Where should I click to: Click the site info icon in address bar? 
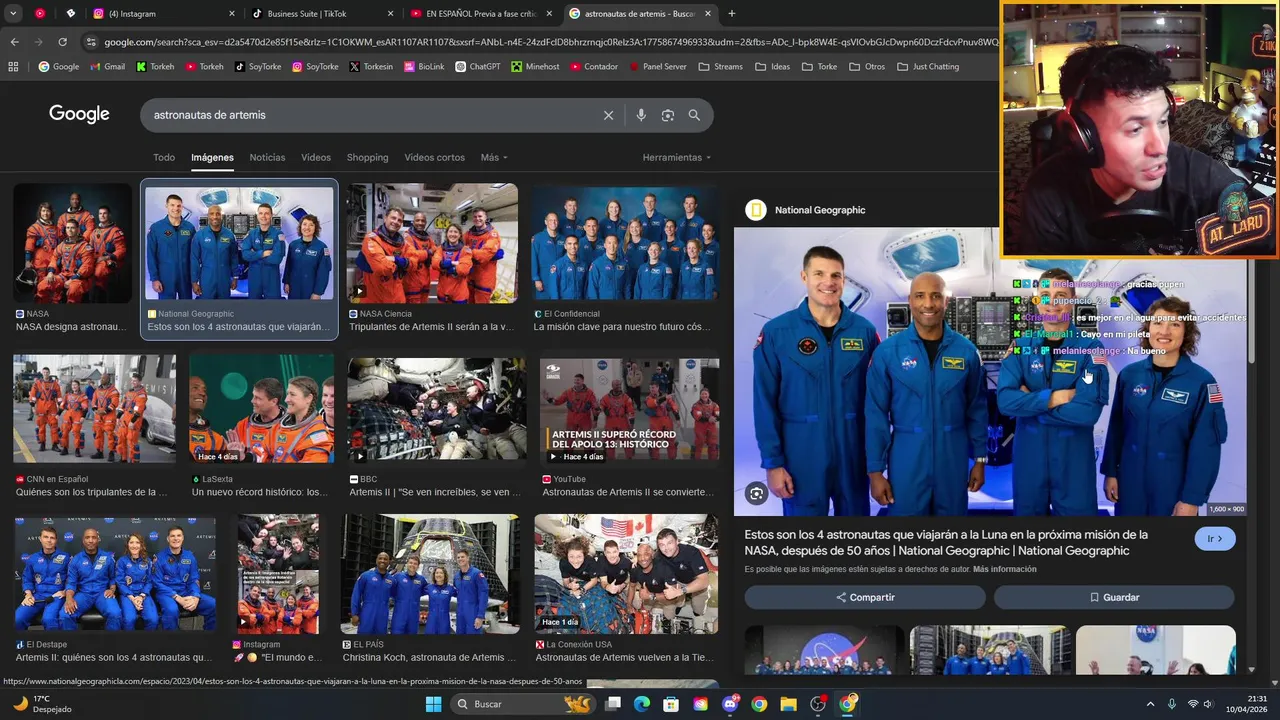91,42
